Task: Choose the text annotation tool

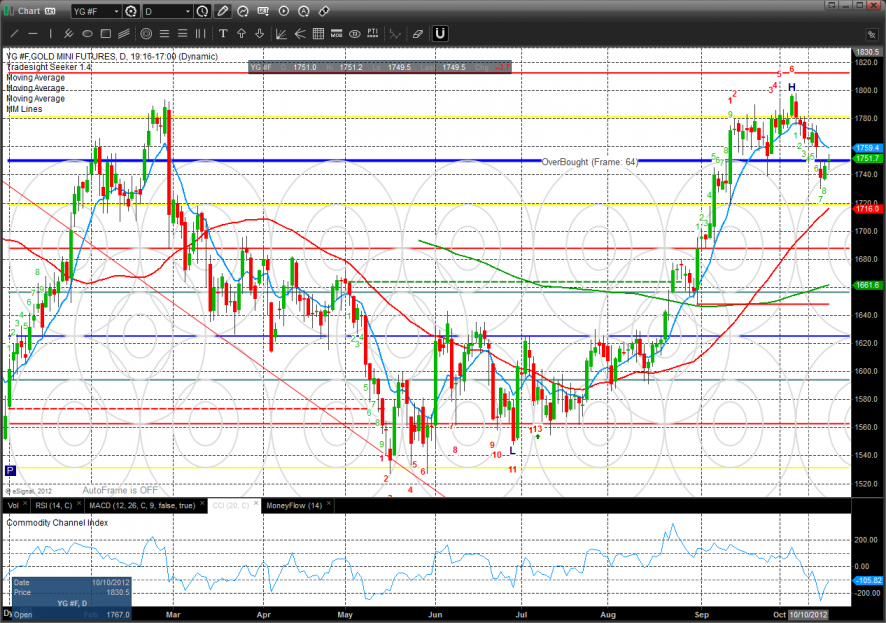Action: (222, 34)
